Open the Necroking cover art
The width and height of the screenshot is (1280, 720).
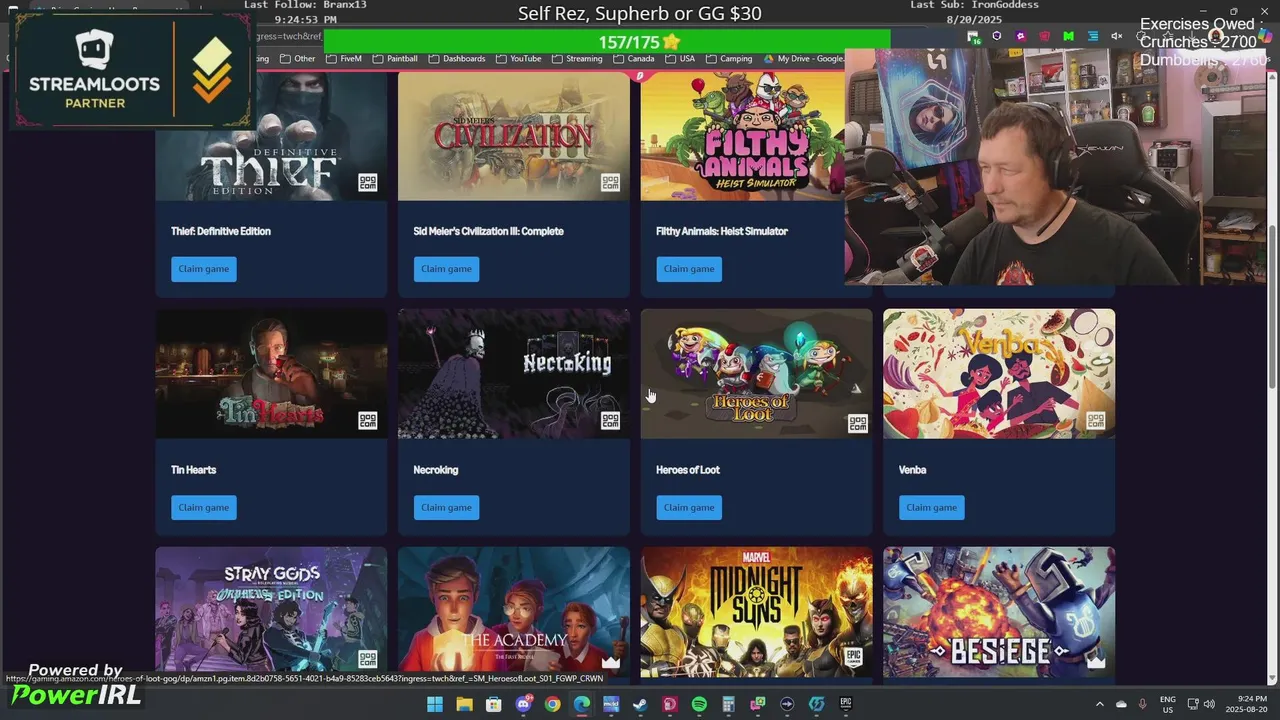click(x=514, y=374)
